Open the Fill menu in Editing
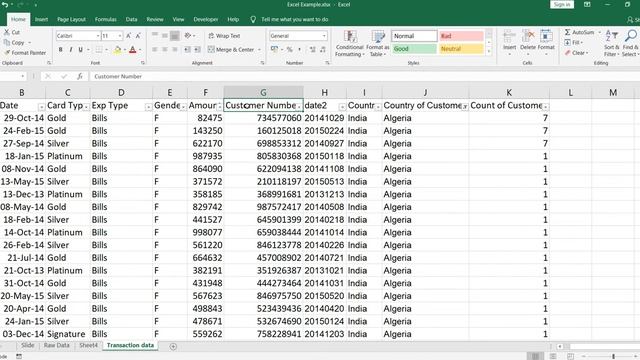 tap(574, 42)
